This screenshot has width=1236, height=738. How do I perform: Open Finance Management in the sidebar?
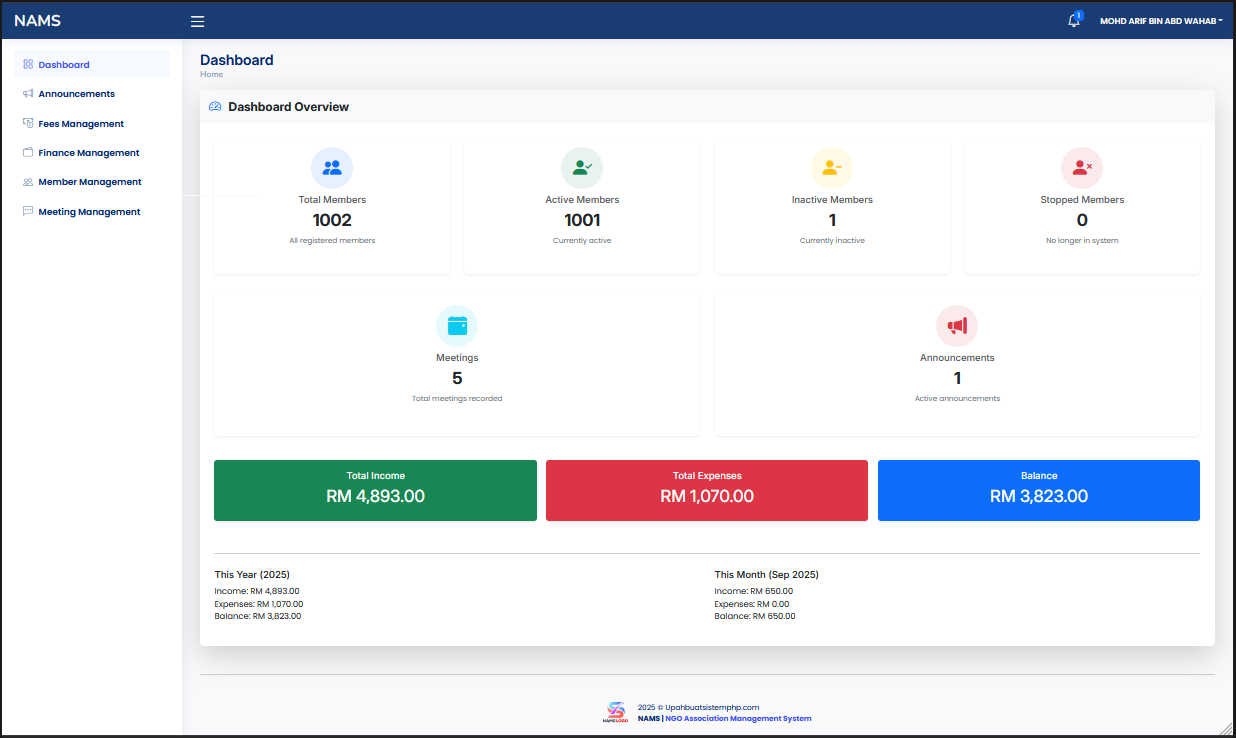click(x=92, y=153)
